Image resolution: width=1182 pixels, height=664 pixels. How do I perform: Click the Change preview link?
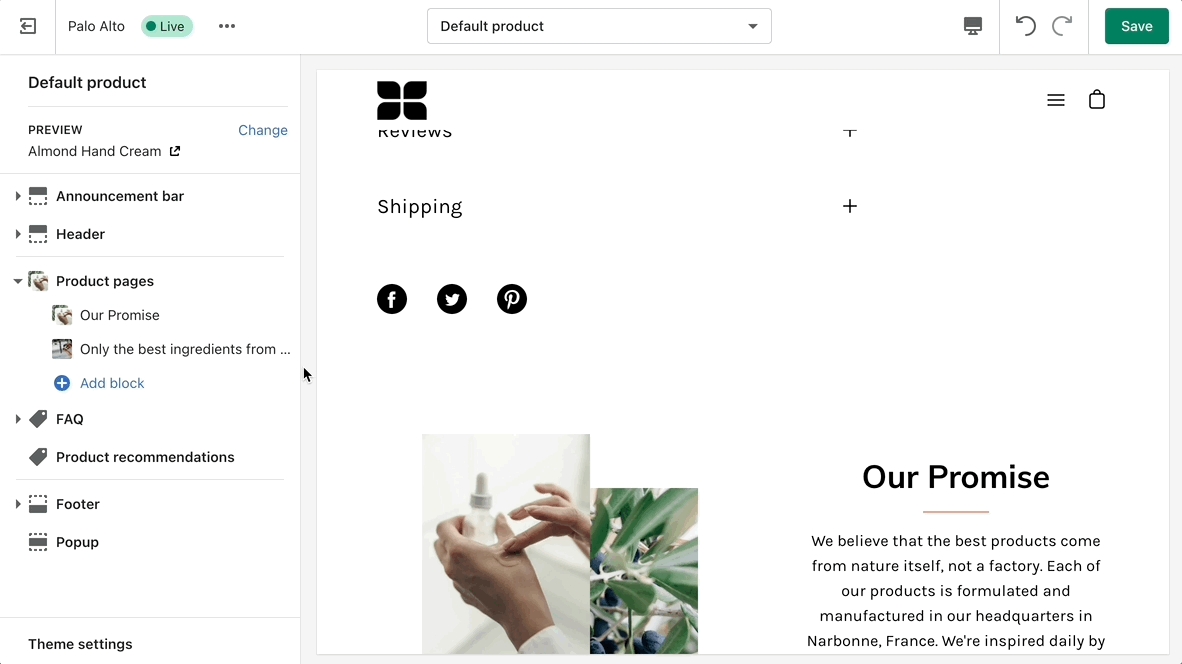263,130
